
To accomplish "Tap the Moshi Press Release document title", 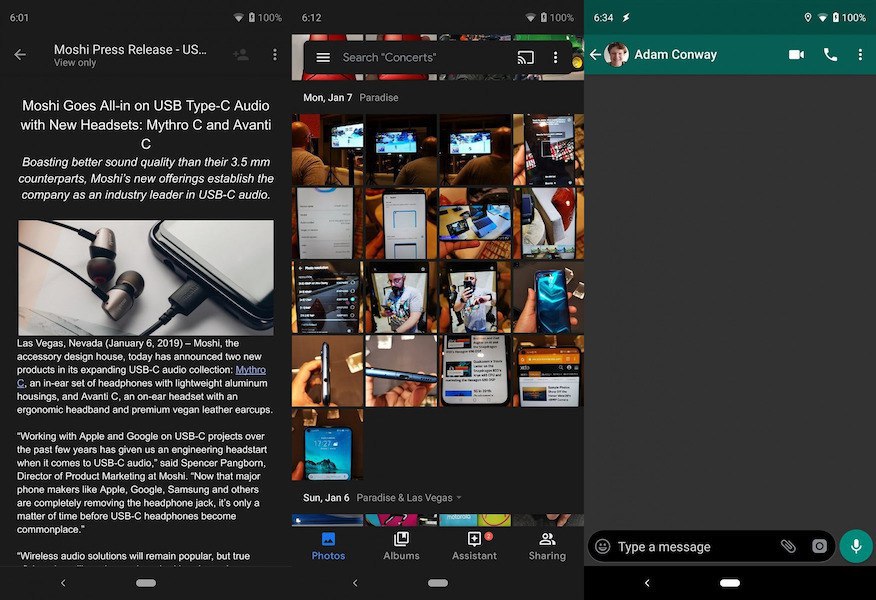I will pyautogui.click(x=130, y=49).
